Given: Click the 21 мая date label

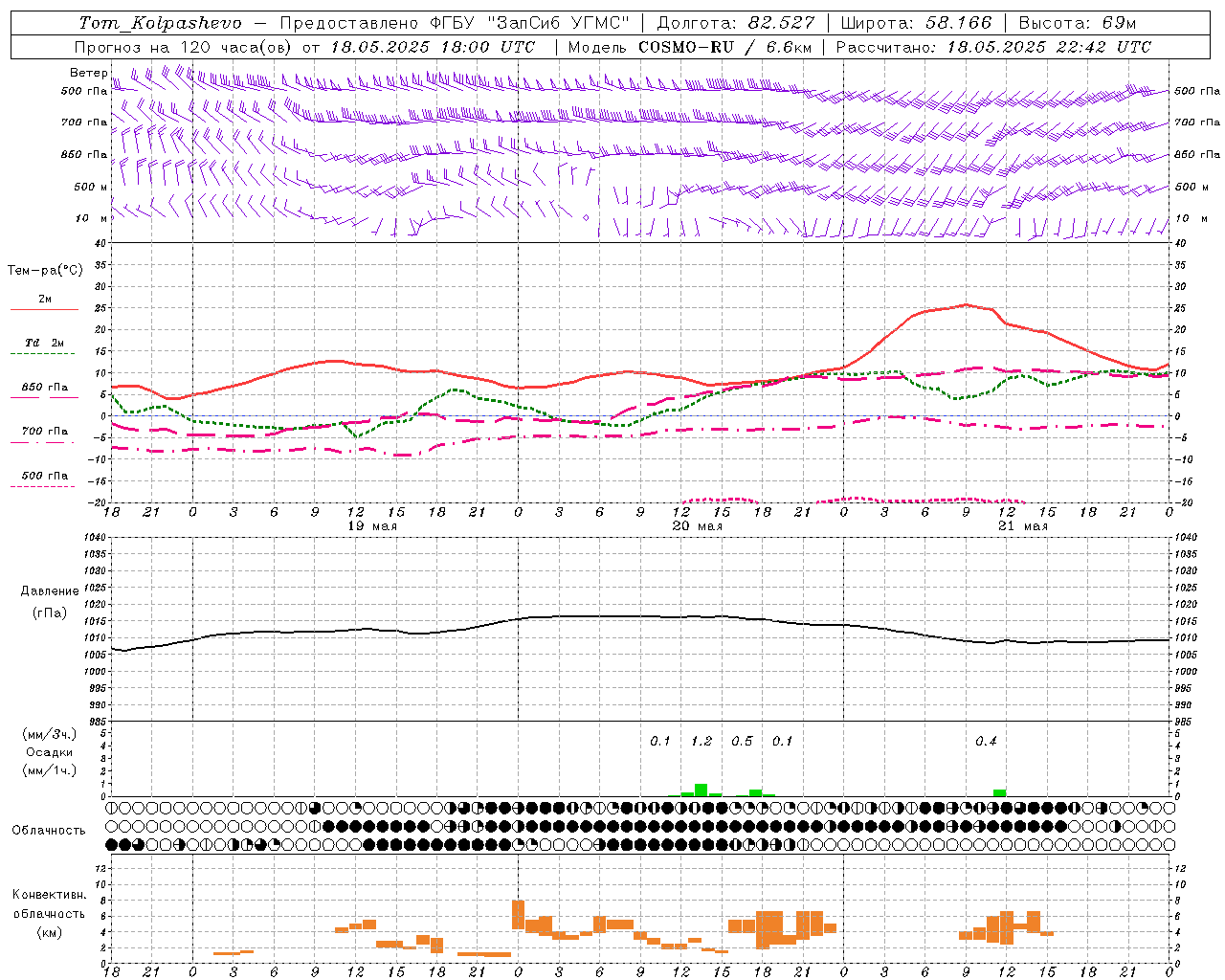Looking at the screenshot, I should (1023, 526).
